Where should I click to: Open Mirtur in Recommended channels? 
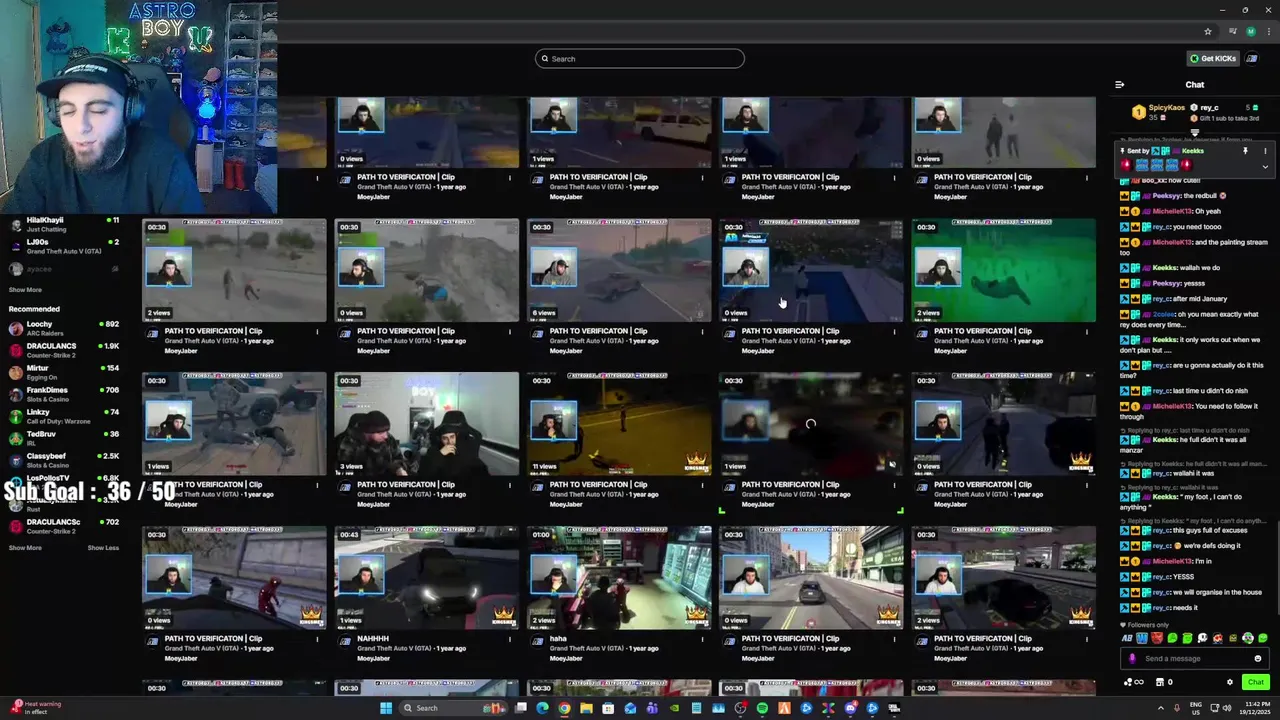62,372
